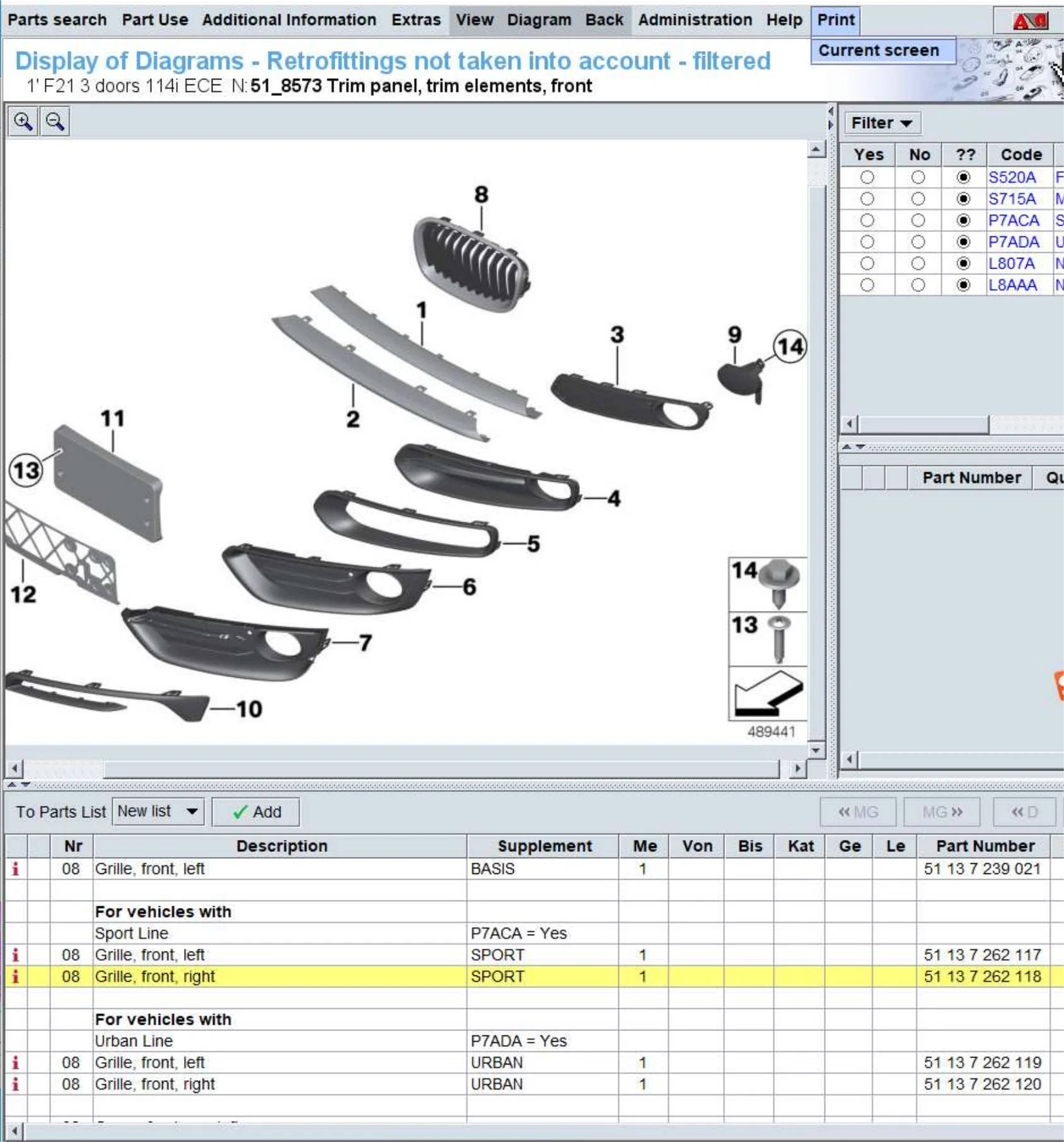The image size is (1064, 1142).
Task: Click the red logo icon top right
Action: (1029, 21)
